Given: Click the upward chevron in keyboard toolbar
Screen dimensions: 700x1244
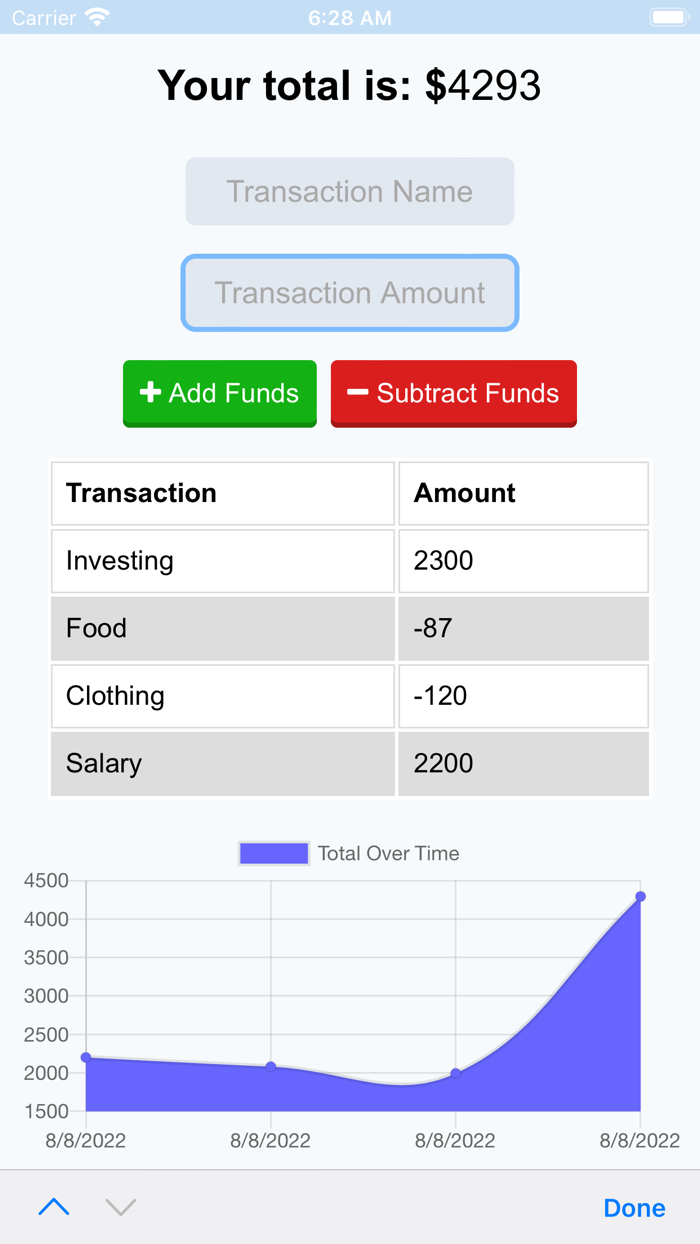Looking at the screenshot, I should [54, 1207].
